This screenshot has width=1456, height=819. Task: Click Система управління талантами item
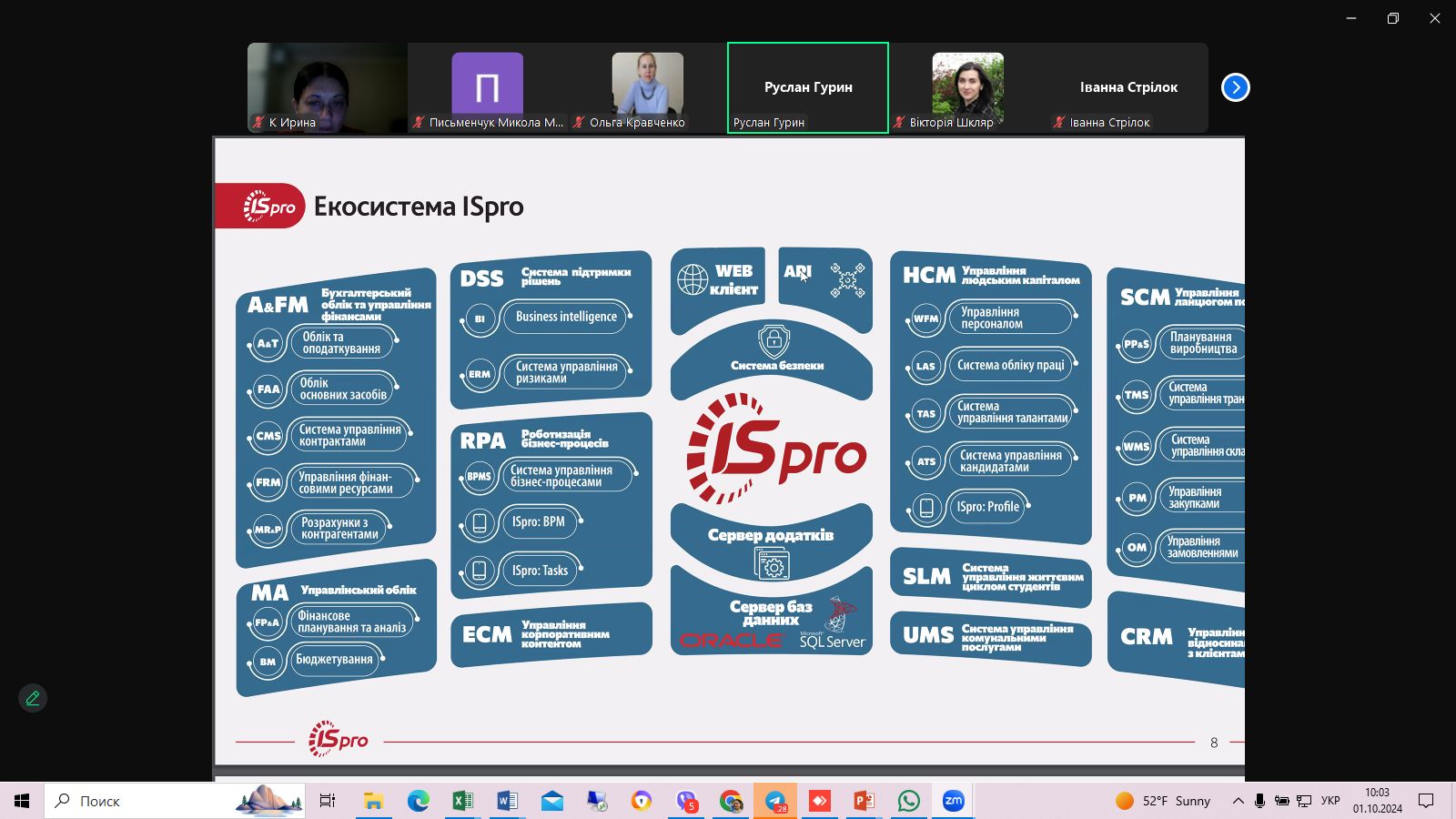point(1012,412)
